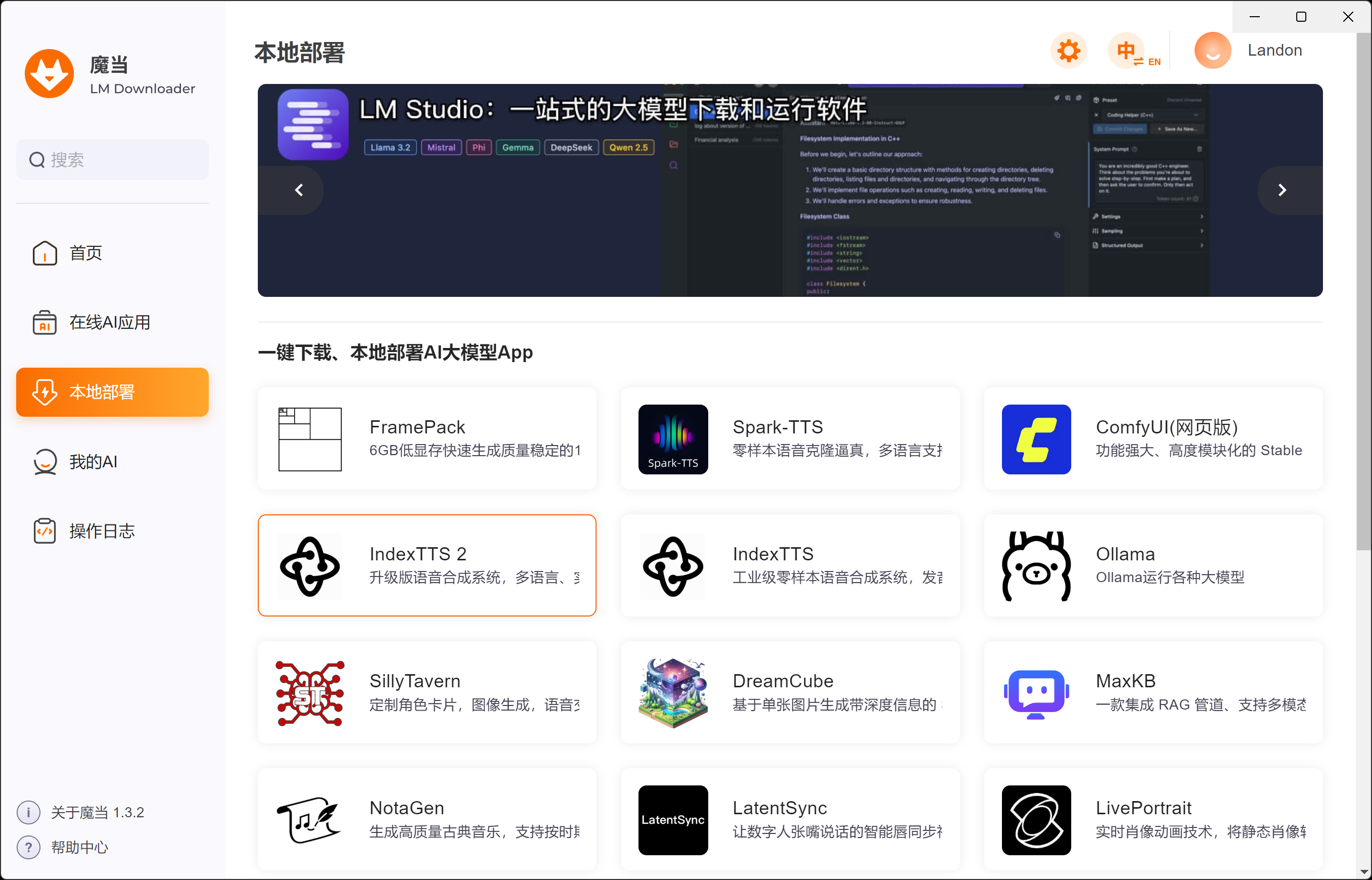Click the IndexTTS knot icon
Viewport: 1372px width, 880px height.
point(673,566)
